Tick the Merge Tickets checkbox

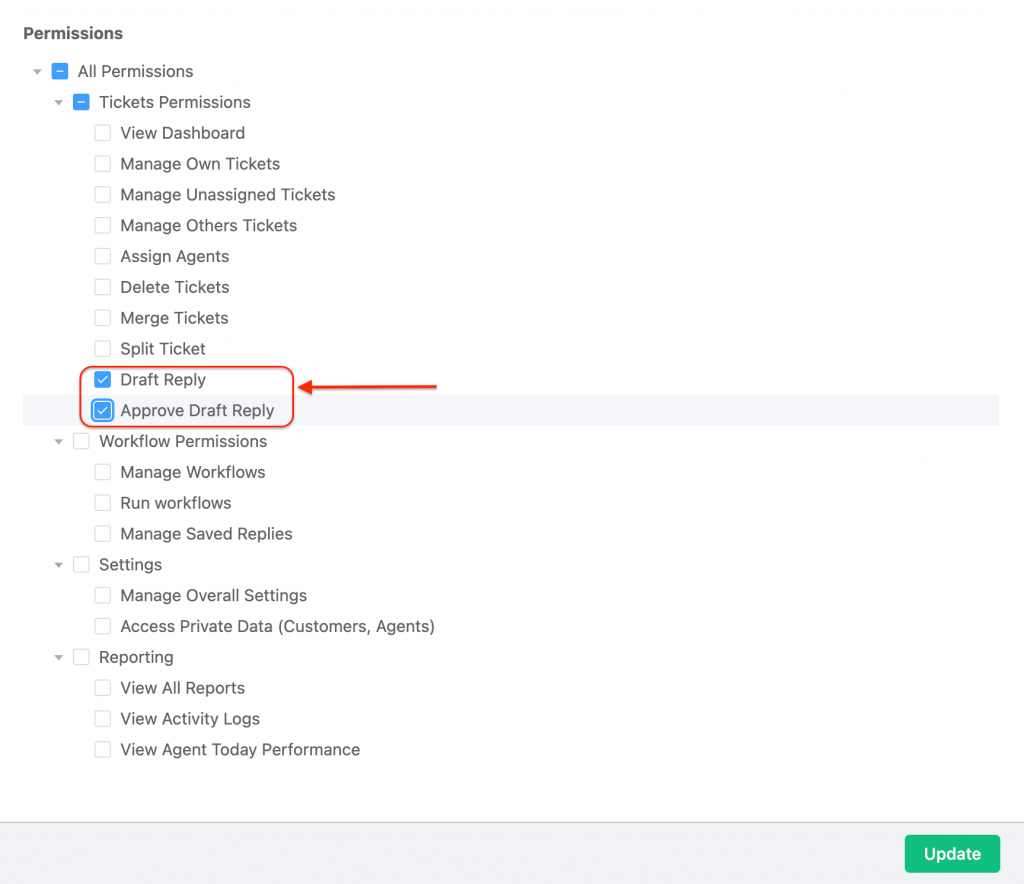[103, 318]
